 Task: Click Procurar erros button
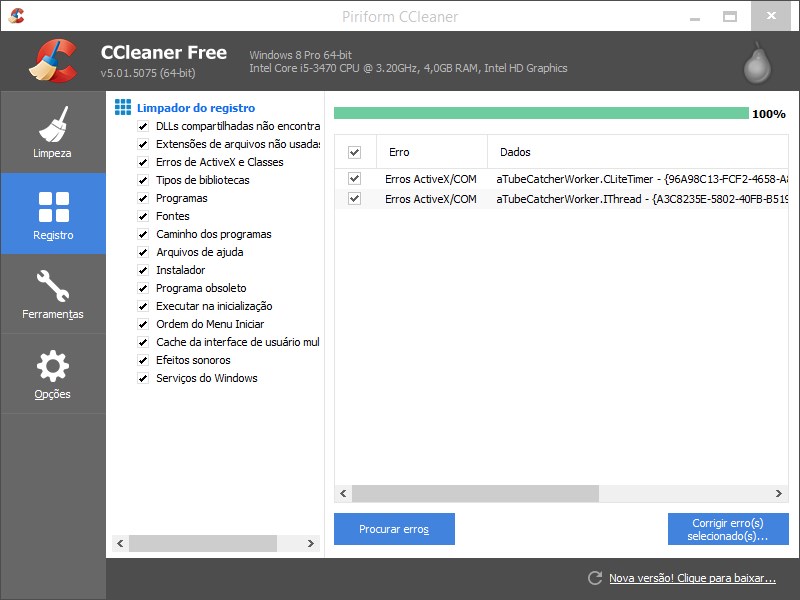coord(394,529)
